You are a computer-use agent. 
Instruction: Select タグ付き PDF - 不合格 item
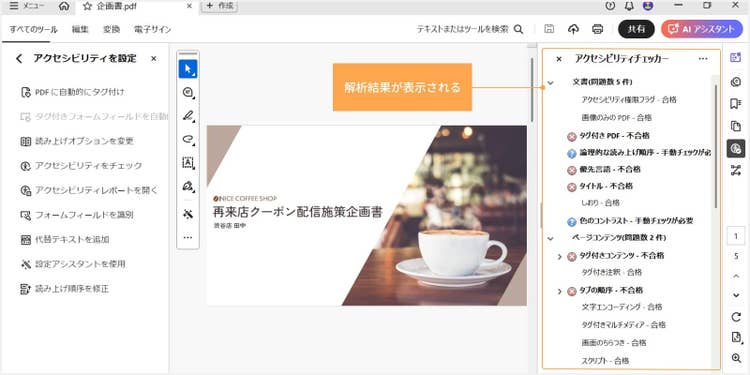[x=608, y=136]
